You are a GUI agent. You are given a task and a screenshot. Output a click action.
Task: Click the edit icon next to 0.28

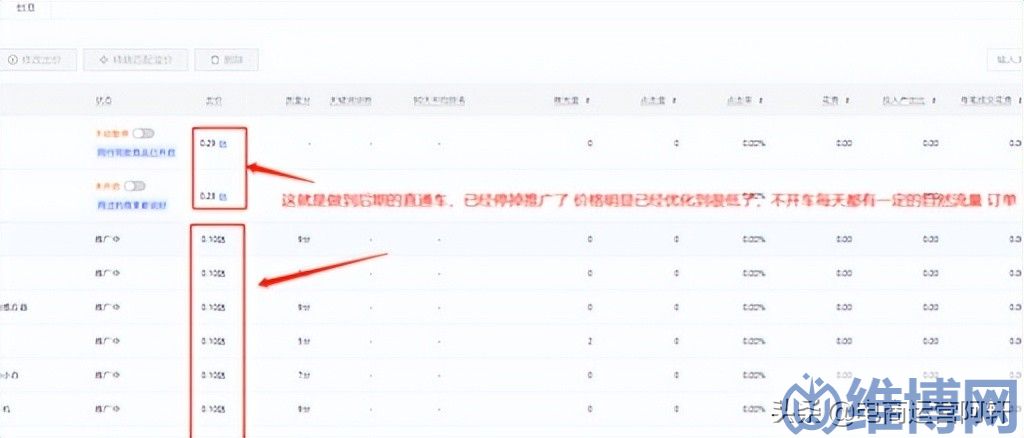(223, 196)
